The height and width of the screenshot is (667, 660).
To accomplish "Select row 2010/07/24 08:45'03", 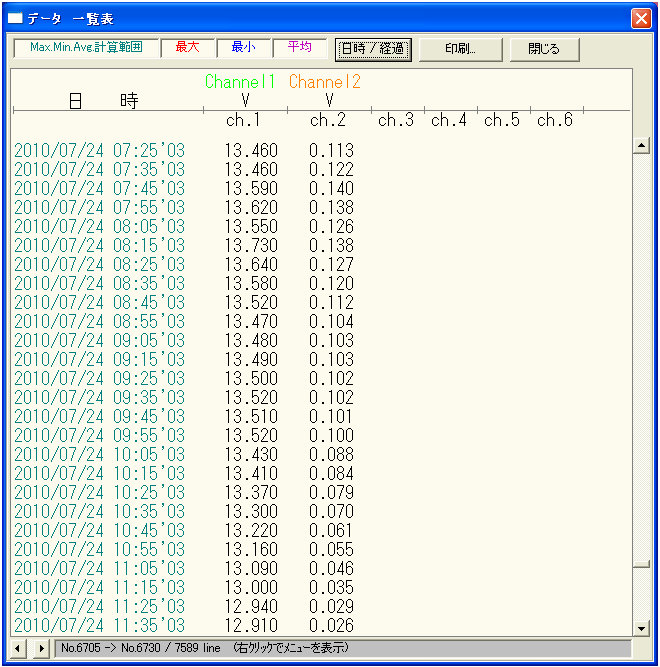I will point(184,302).
